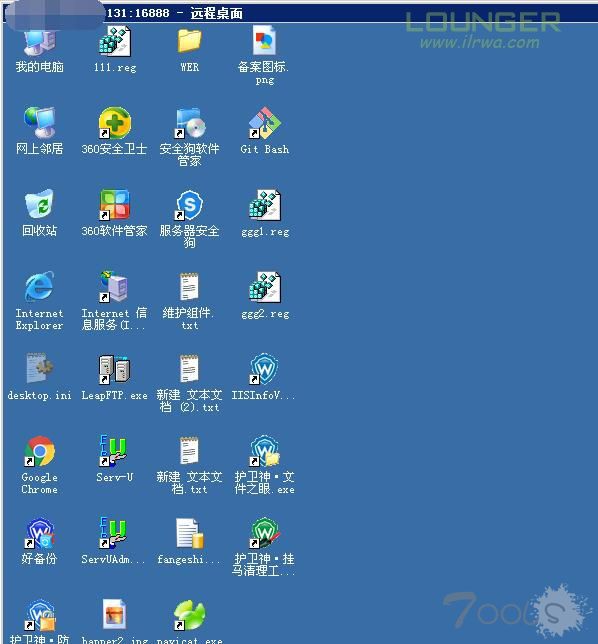Viewport: 598px width, 644px height.
Task: Select the Serv-U shortcut icon
Action: point(115,451)
